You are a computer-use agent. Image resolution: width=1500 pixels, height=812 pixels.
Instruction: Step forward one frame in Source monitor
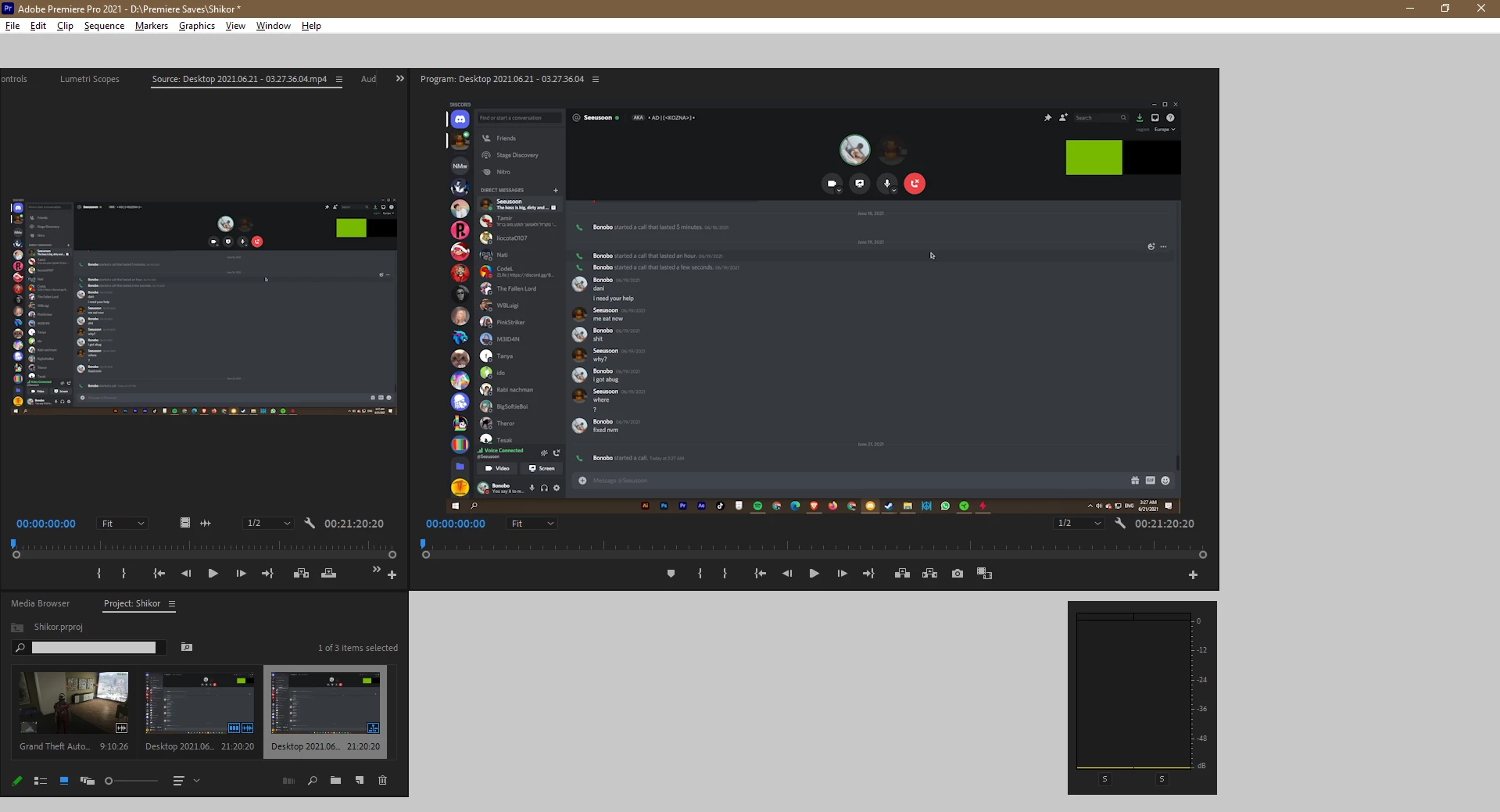241,574
